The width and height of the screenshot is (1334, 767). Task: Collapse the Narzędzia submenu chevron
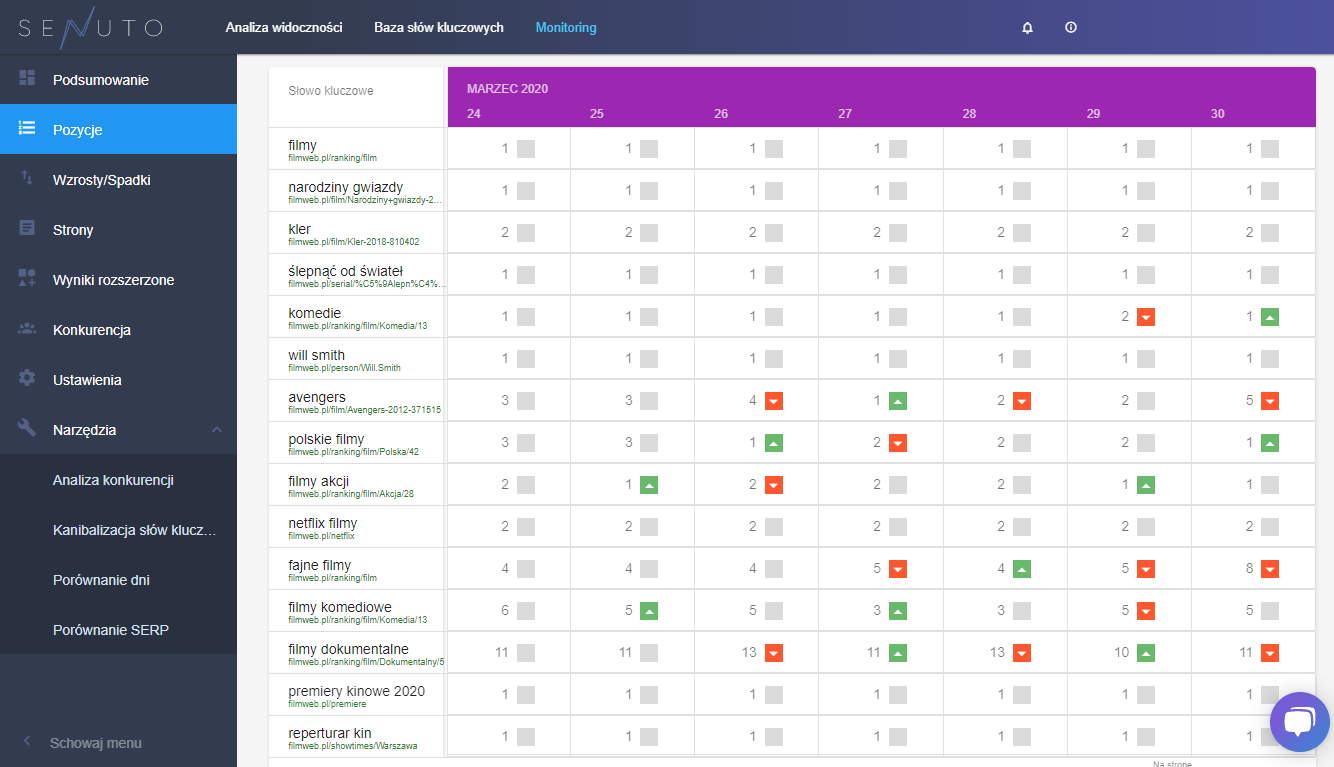tap(217, 430)
